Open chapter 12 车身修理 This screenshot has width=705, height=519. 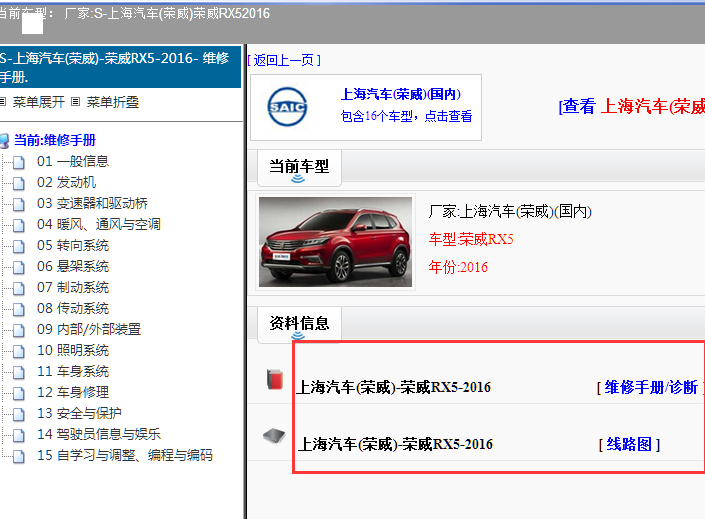tap(73, 392)
